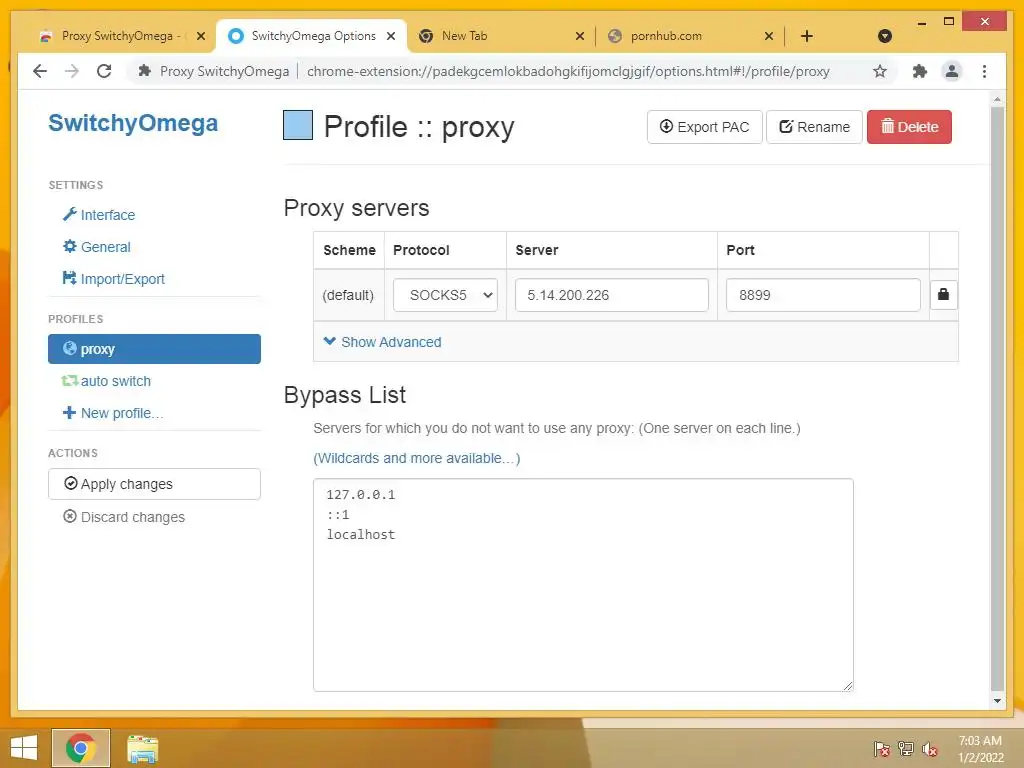Click the wrench icon beside Interface
Screen dimensions: 1024x768
point(69,214)
